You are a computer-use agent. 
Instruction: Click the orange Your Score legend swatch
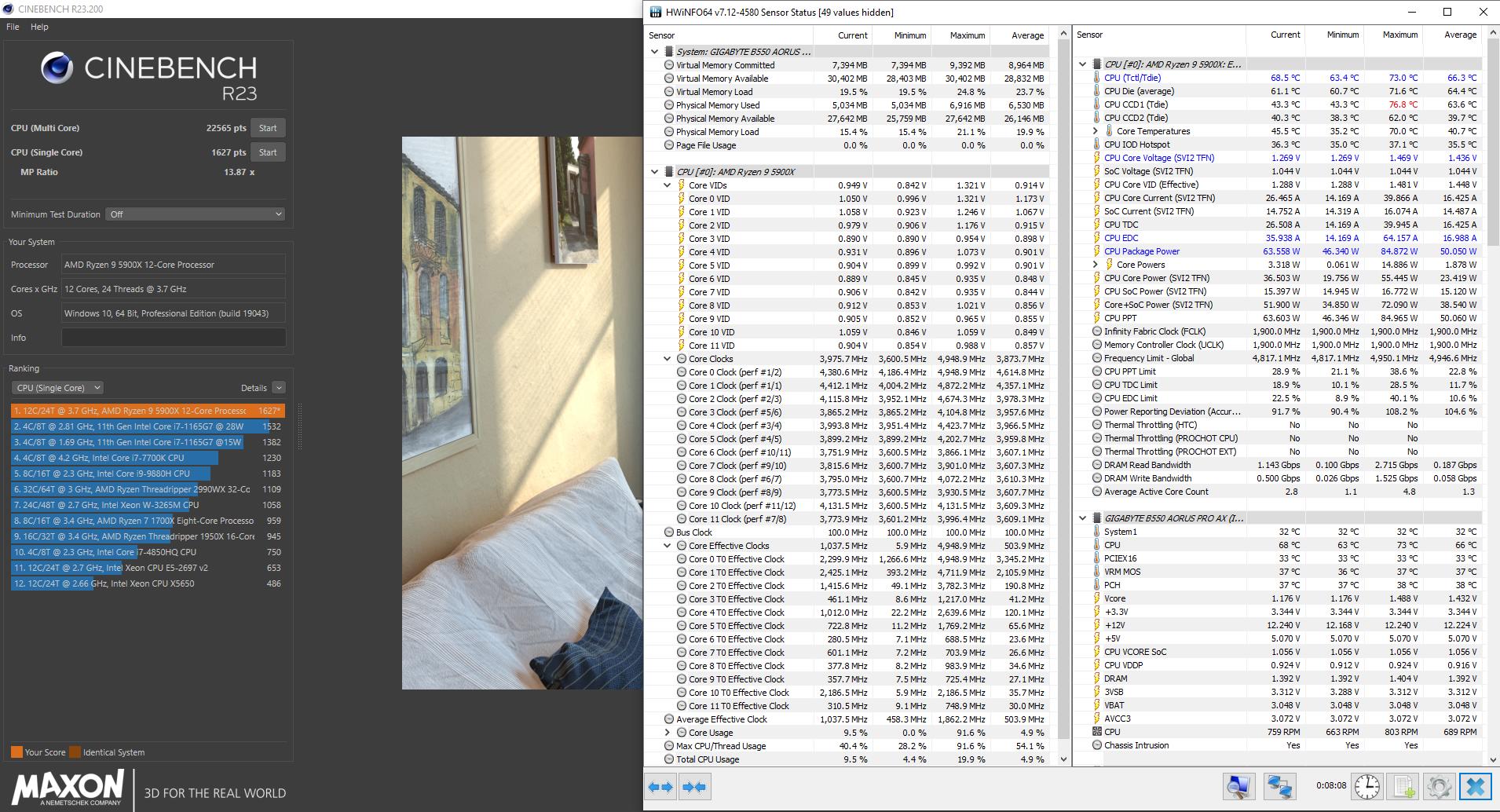16,752
